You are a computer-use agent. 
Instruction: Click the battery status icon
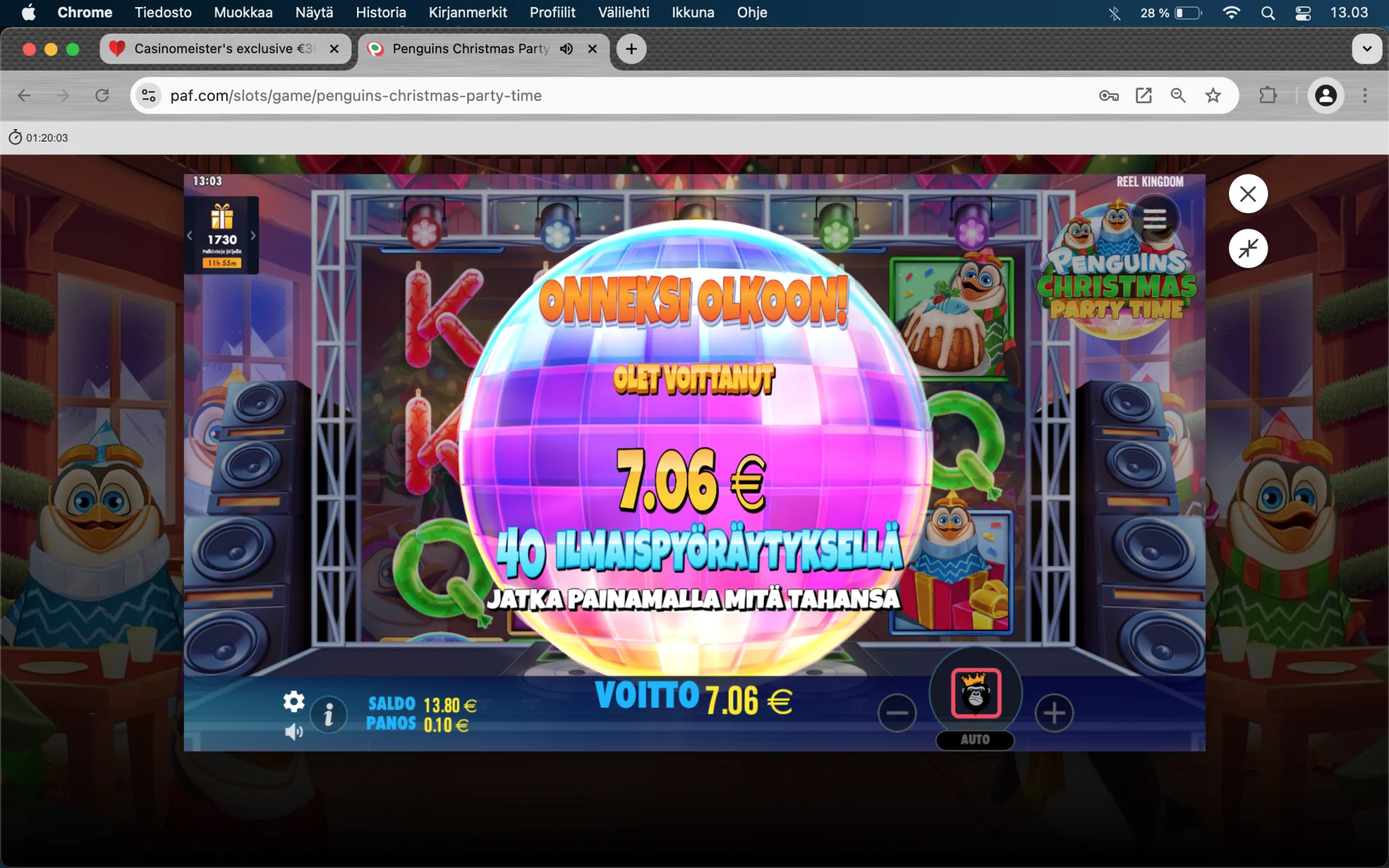pyautogui.click(x=1188, y=13)
